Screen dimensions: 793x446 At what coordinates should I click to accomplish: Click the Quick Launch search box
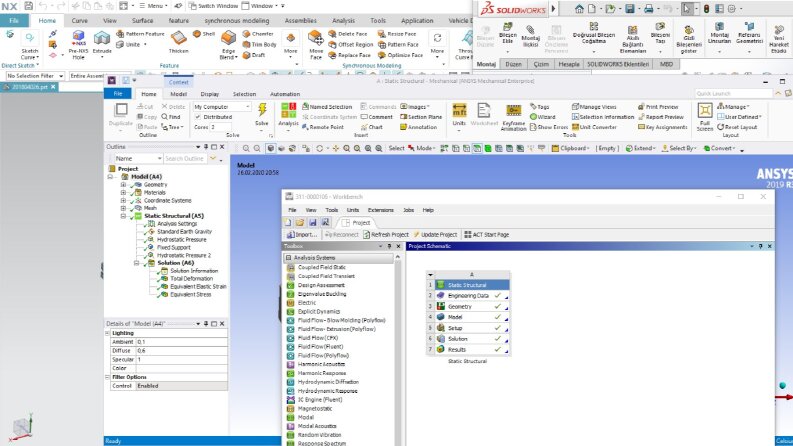point(733,94)
